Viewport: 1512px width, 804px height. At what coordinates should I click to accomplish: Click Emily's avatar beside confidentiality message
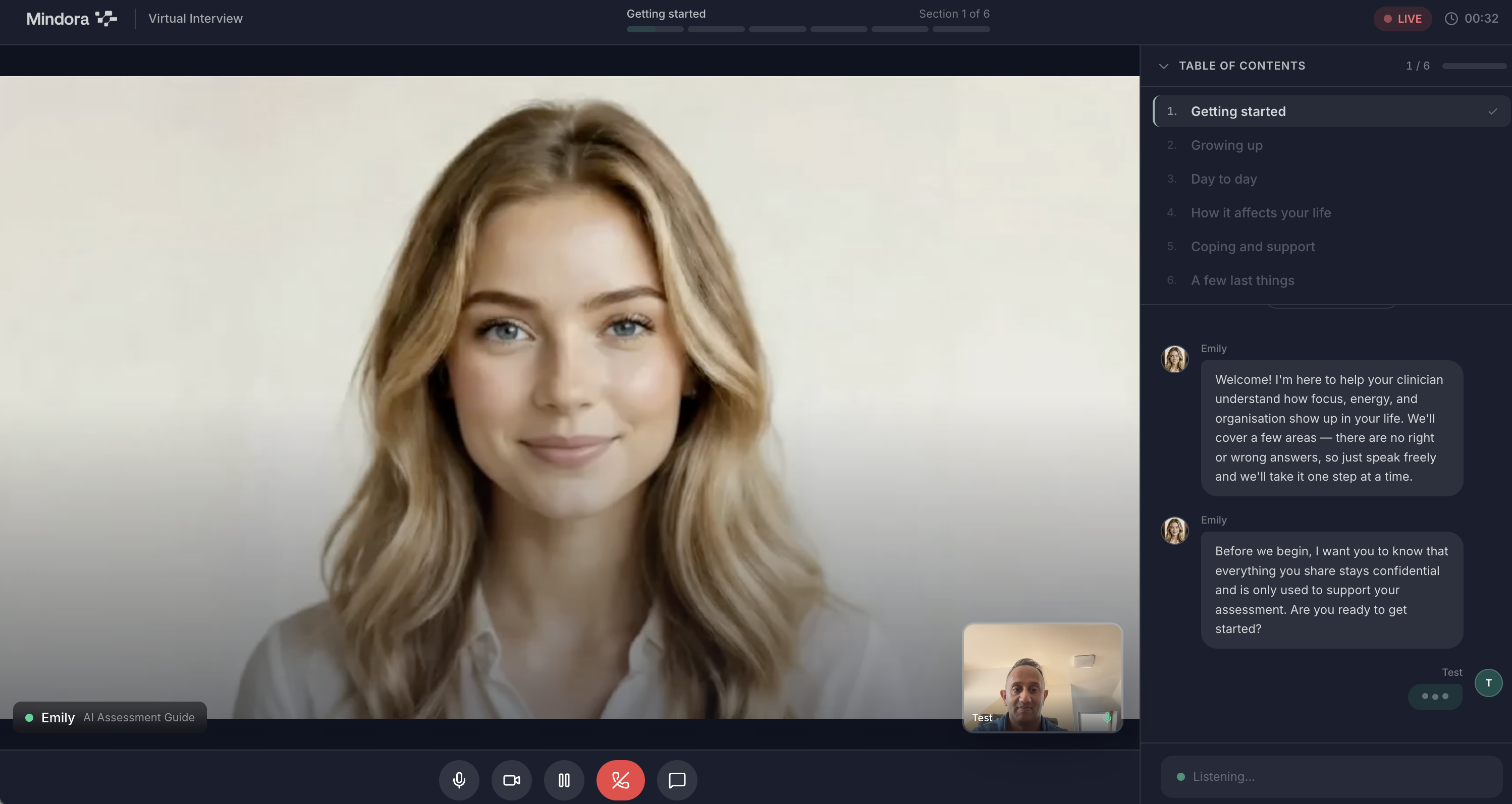[x=1174, y=531]
